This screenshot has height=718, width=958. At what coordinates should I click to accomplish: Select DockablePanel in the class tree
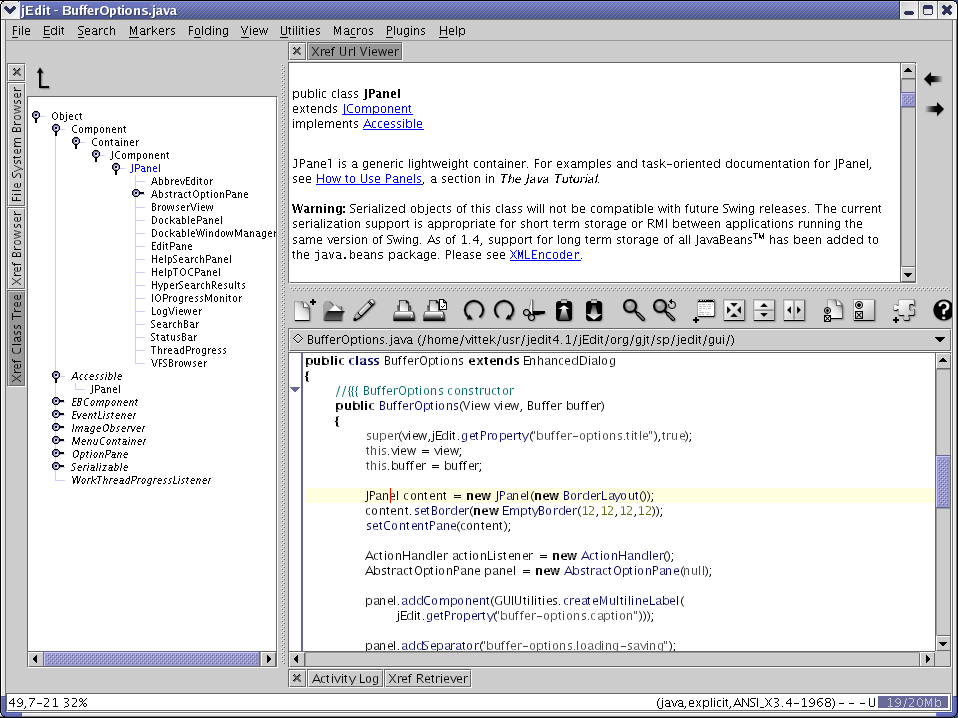186,220
